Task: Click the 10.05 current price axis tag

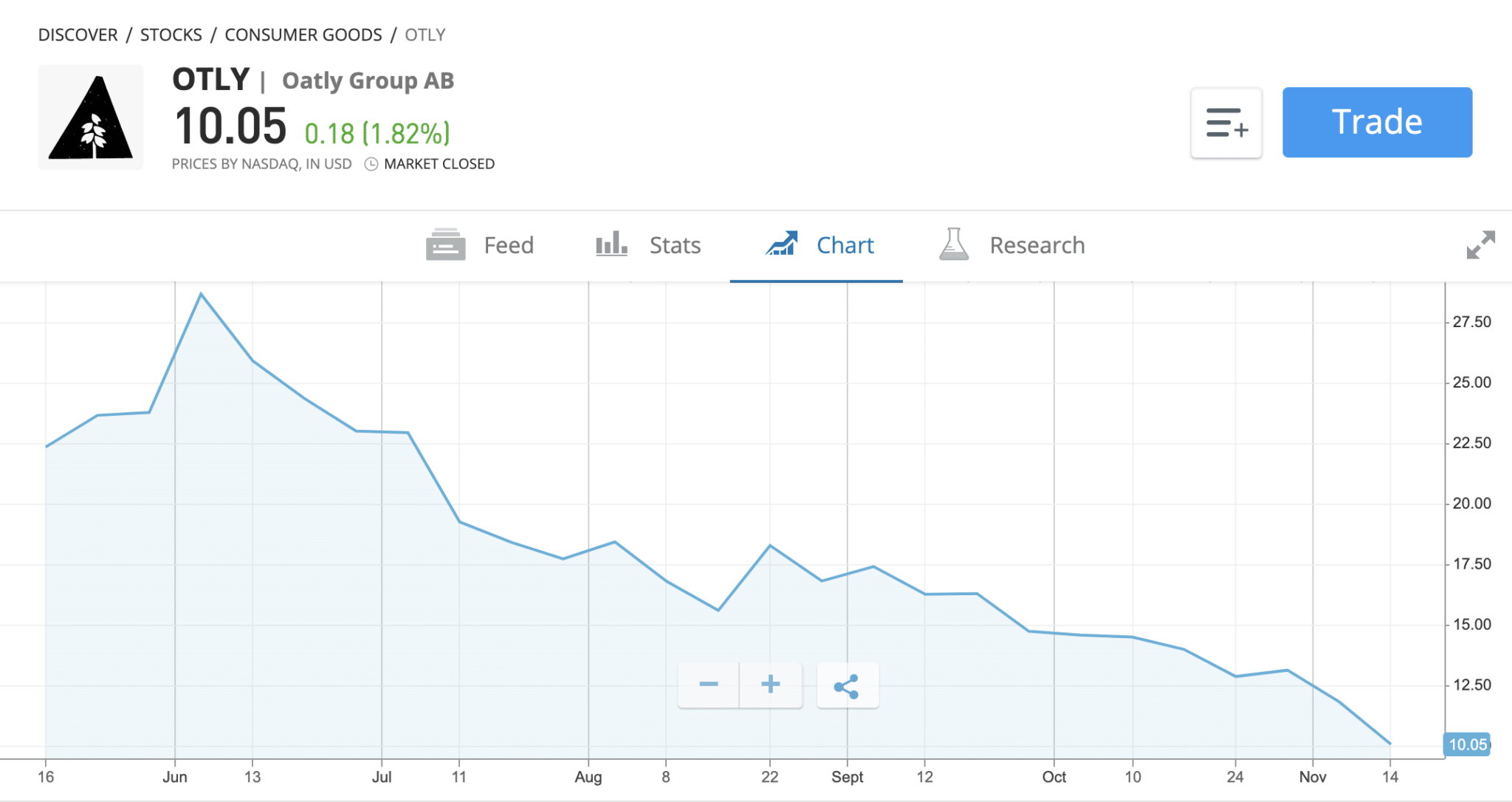Action: click(x=1467, y=744)
